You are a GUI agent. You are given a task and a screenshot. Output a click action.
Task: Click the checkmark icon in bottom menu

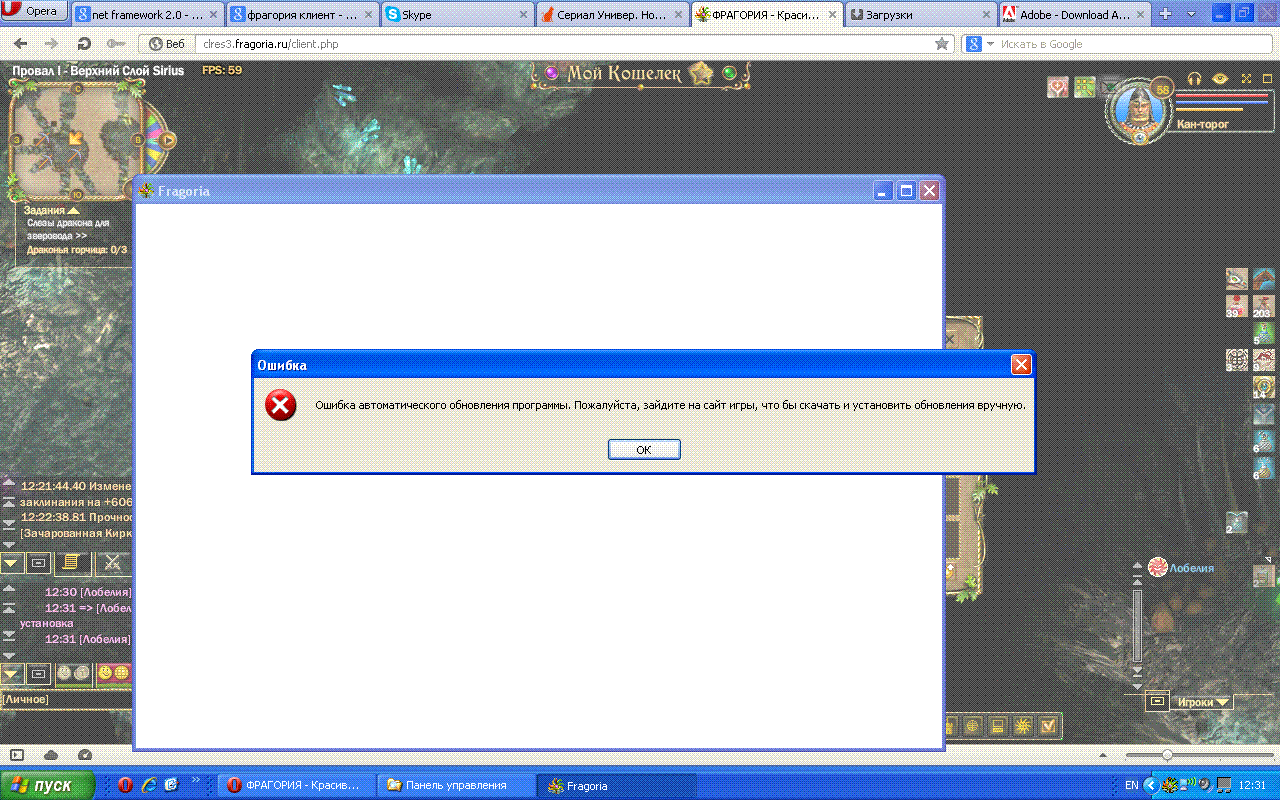pos(1048,727)
